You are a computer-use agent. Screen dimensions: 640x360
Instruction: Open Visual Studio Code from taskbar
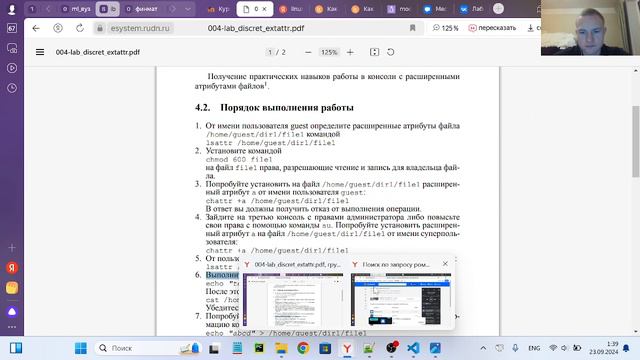(x=413, y=348)
